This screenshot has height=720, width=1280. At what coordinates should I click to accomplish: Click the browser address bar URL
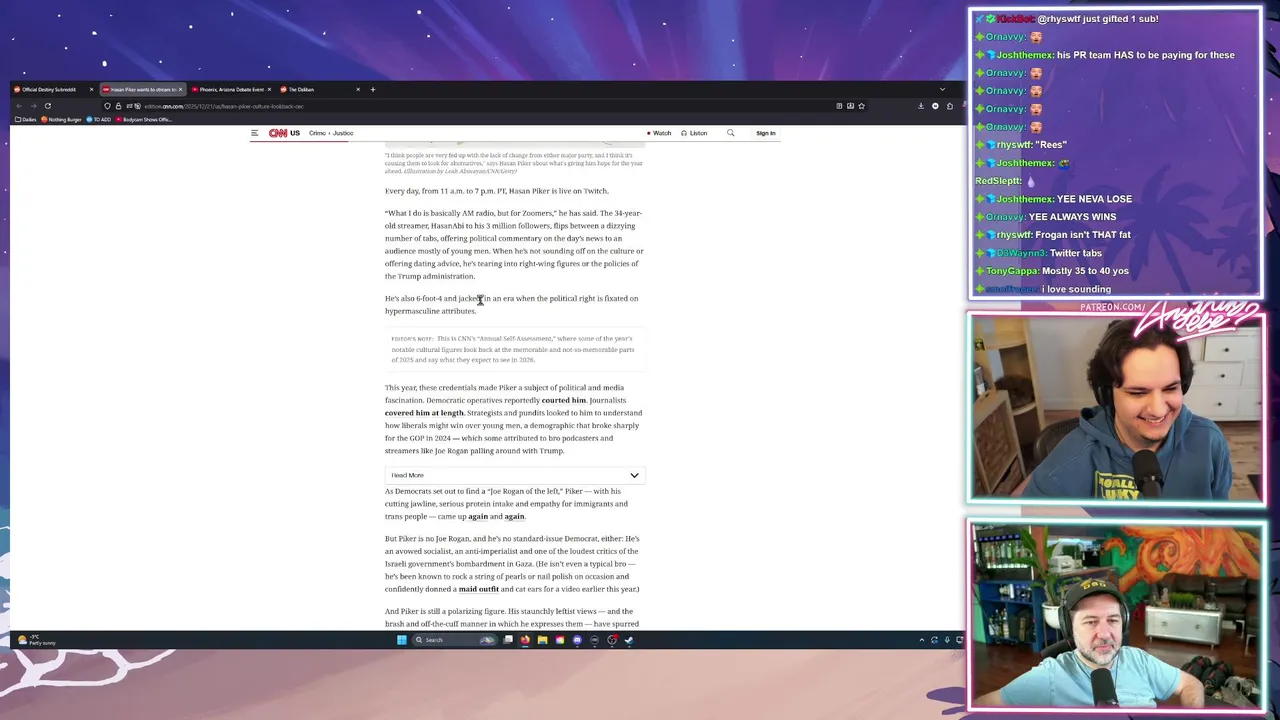pyautogui.click(x=223, y=106)
